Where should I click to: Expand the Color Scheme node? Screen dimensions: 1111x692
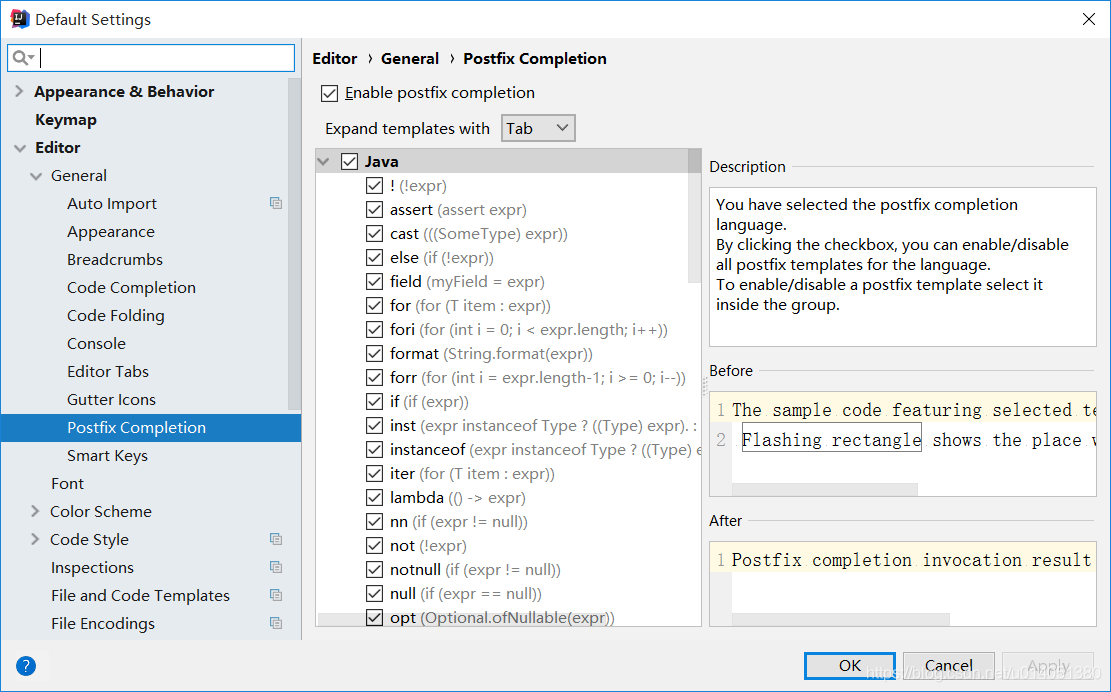coord(36,511)
